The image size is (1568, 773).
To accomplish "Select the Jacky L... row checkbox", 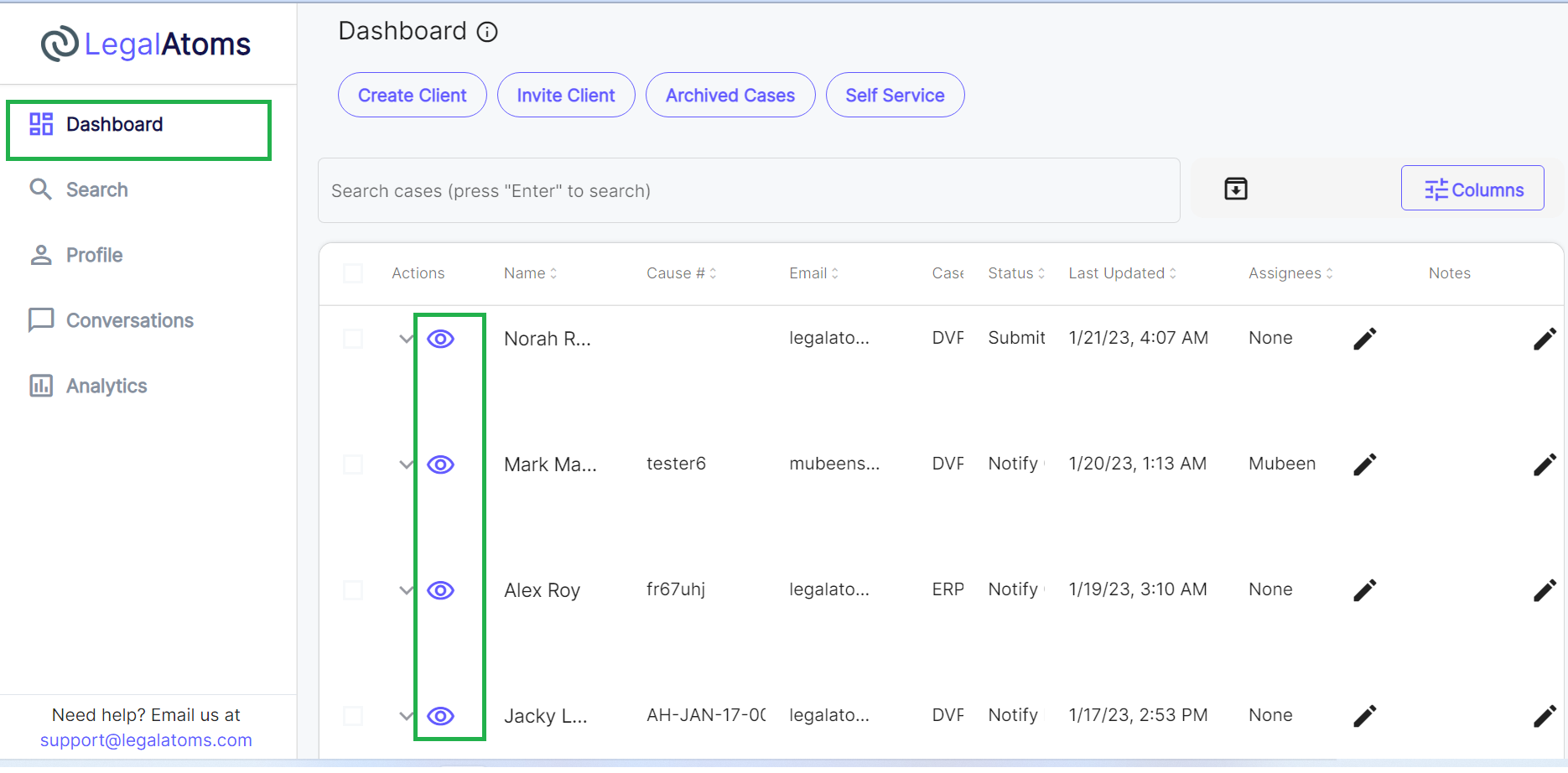I will pyautogui.click(x=353, y=716).
